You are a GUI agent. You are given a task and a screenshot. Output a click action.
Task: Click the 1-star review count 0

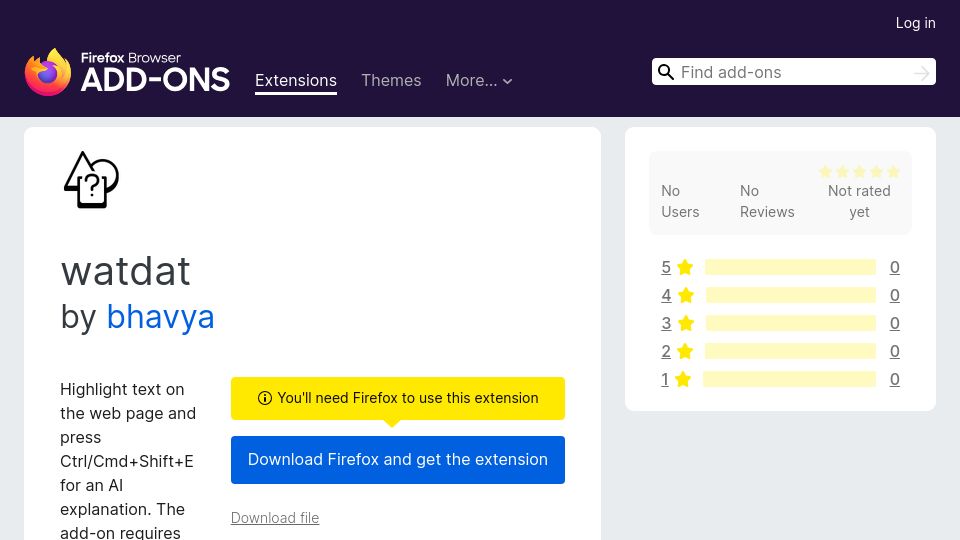894,380
